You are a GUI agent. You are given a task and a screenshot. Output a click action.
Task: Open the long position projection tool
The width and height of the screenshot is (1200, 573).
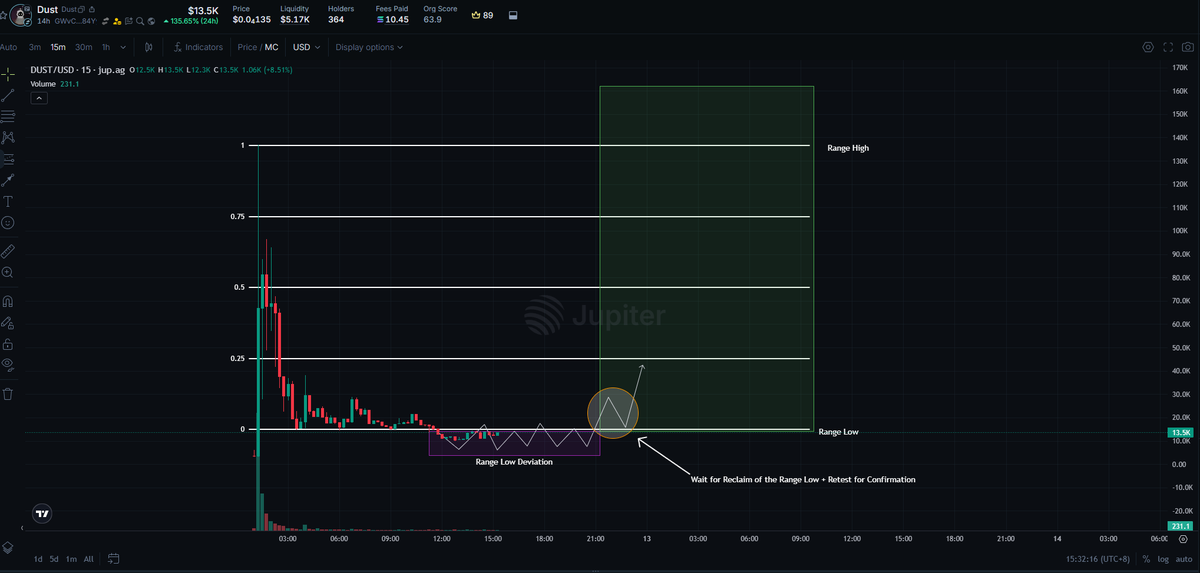click(8, 158)
